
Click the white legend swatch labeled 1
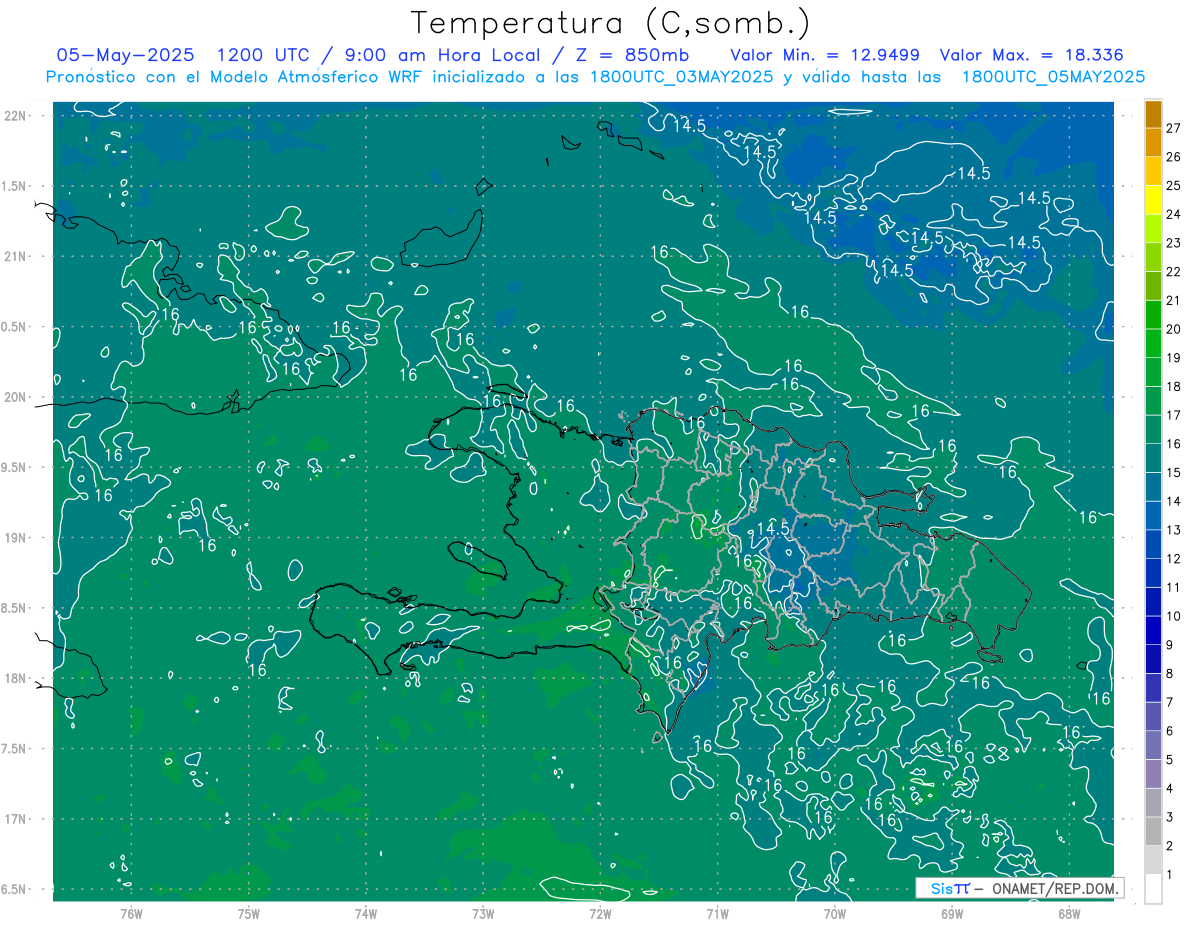[1153, 889]
